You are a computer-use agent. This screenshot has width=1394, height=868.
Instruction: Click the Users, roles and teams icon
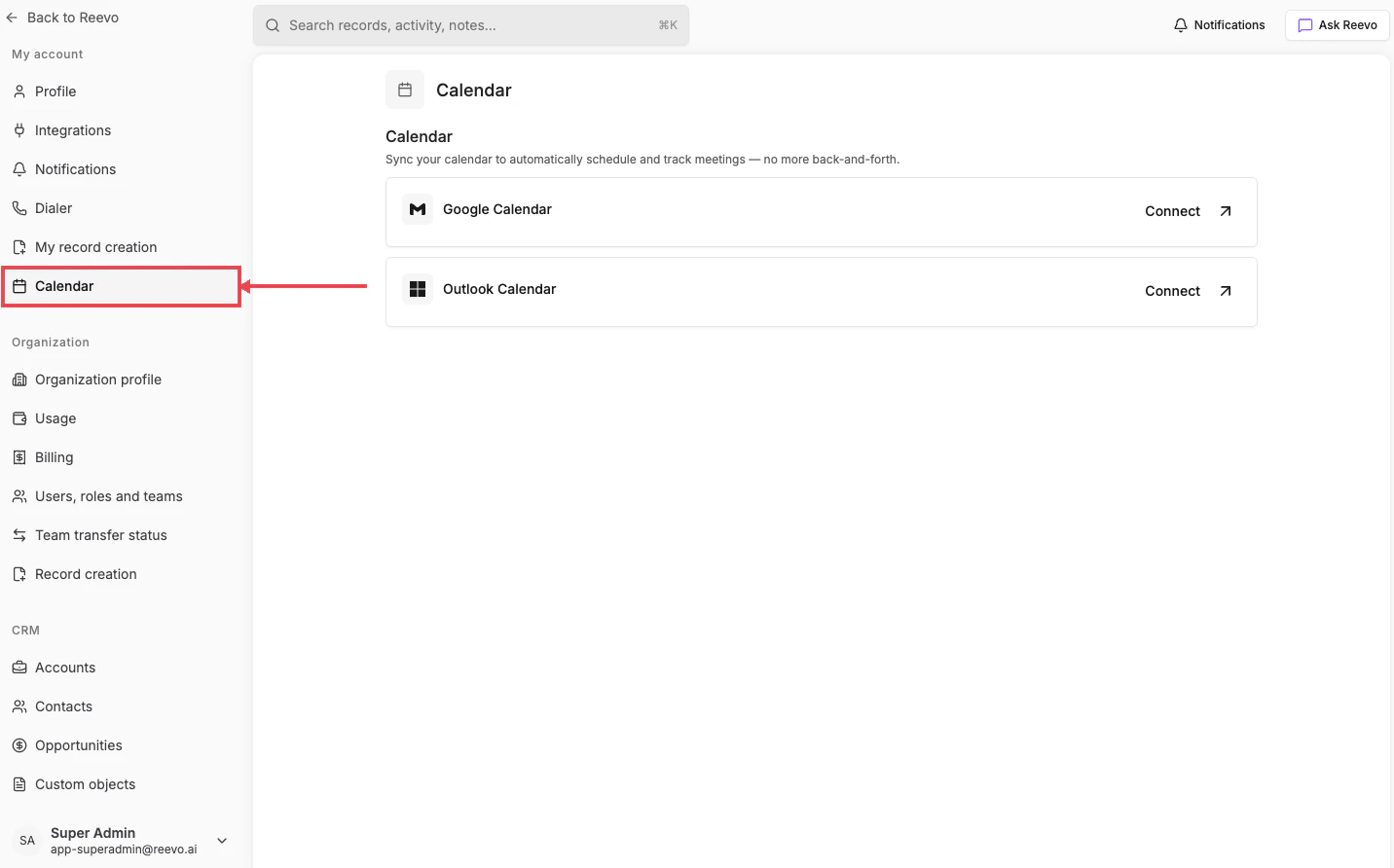point(19,496)
